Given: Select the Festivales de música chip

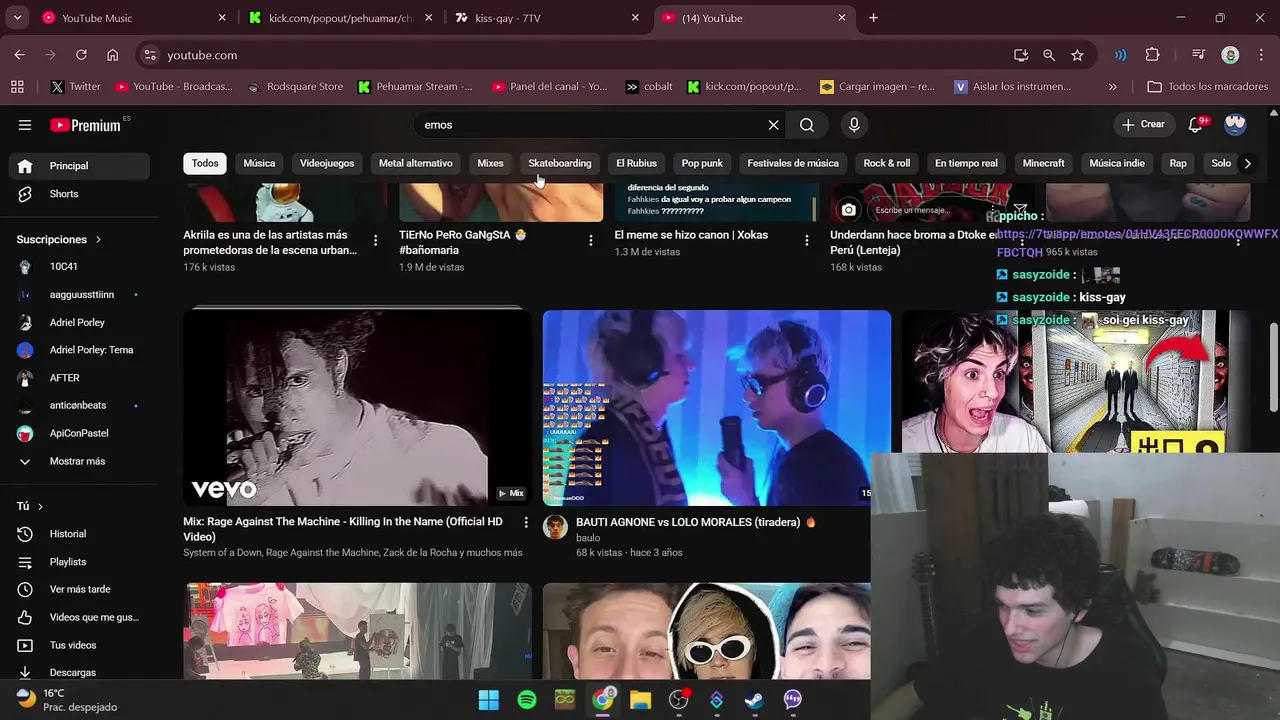Looking at the screenshot, I should 793,163.
